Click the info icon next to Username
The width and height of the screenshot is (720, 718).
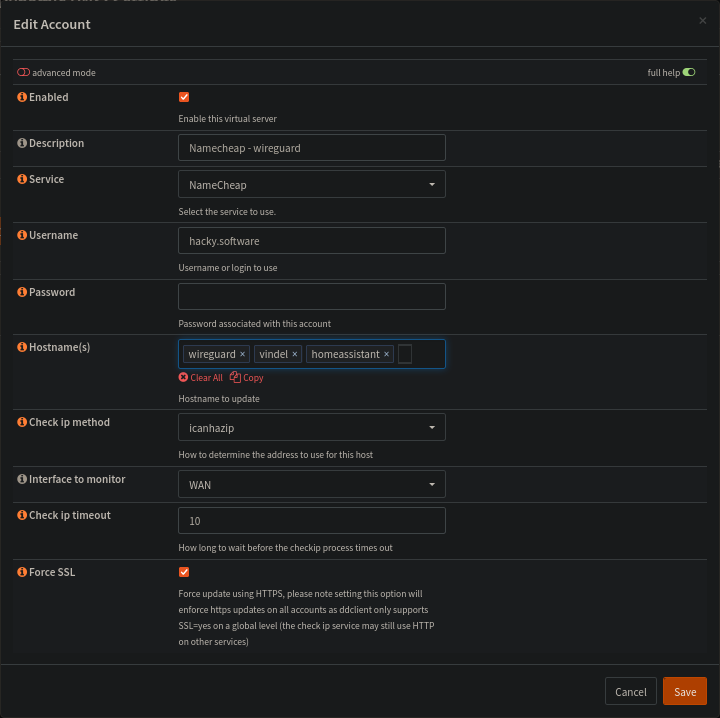pyautogui.click(x=22, y=235)
